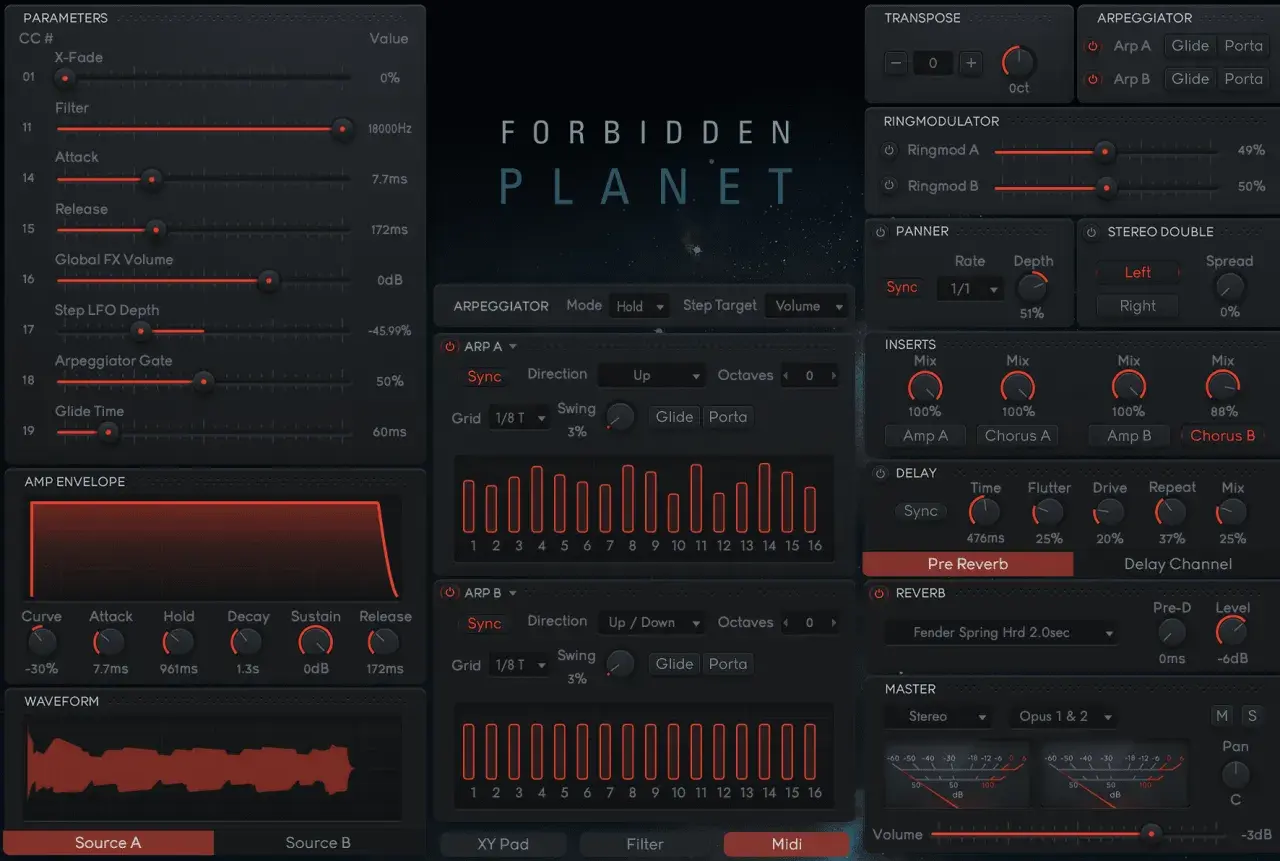Viewport: 1280px width, 861px height.
Task: Click the Chorus B insert button
Action: pyautogui.click(x=1222, y=436)
